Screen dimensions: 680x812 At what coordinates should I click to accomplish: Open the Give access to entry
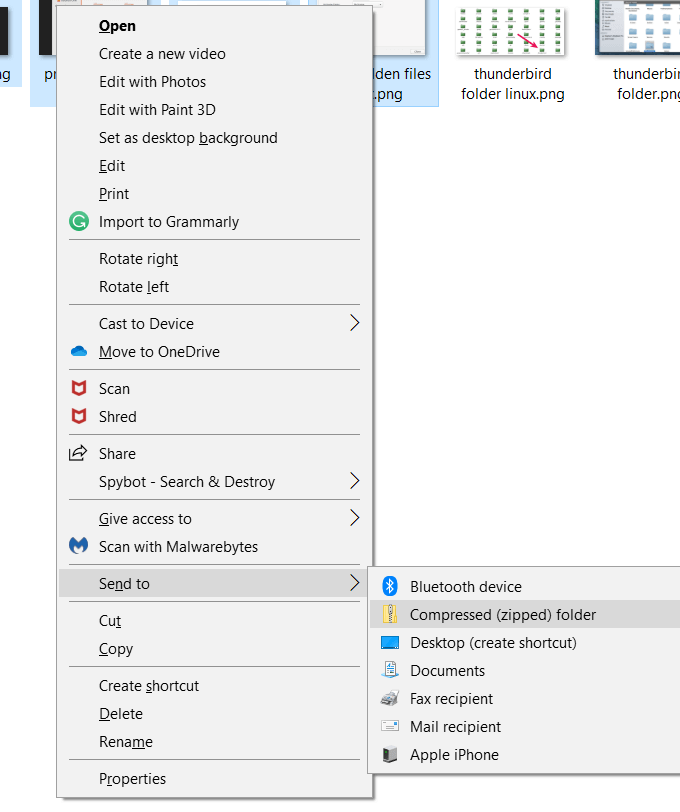coord(214,519)
